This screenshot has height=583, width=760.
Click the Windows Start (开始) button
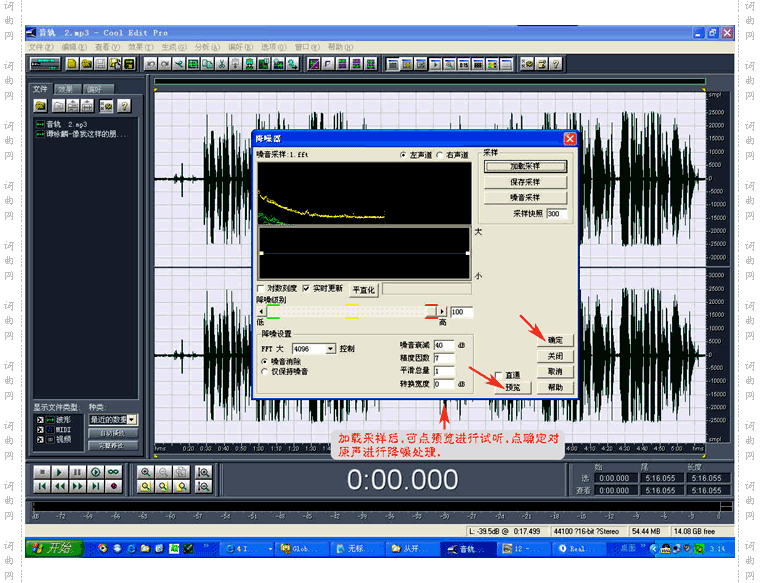55,549
